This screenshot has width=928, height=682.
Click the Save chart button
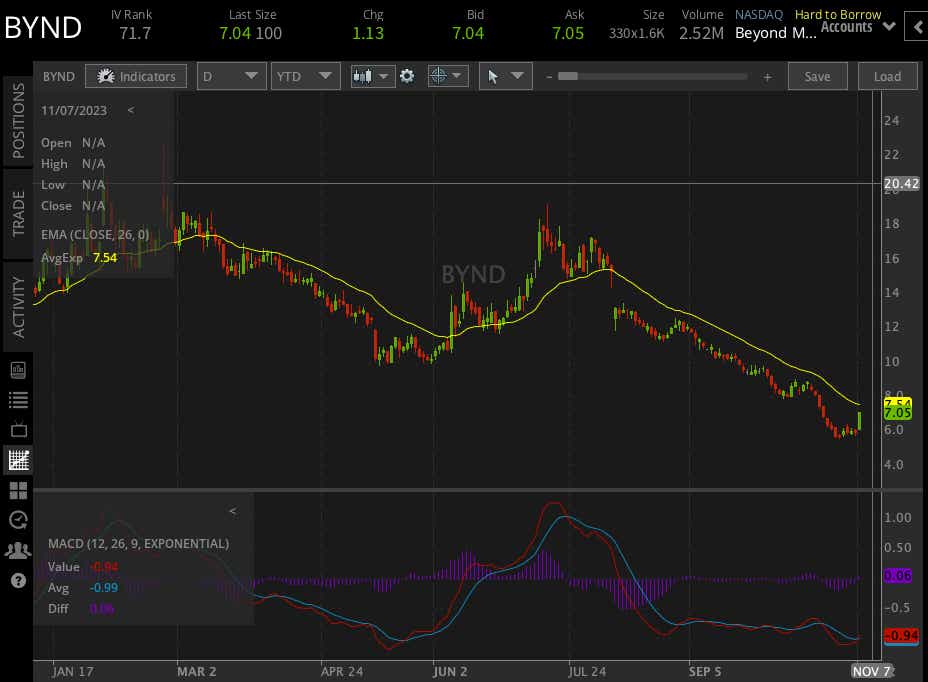(x=817, y=76)
